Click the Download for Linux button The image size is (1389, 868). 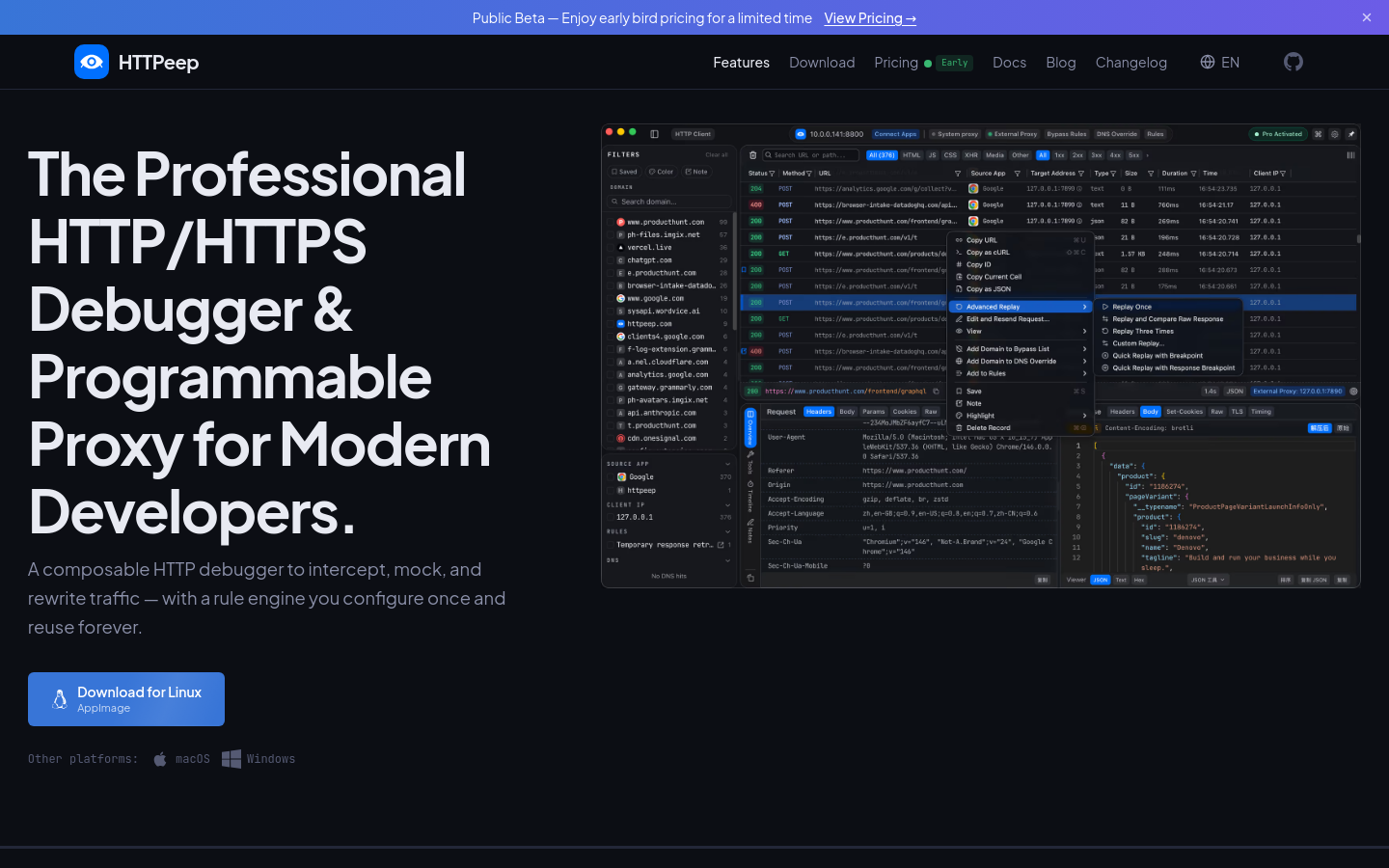tap(126, 699)
